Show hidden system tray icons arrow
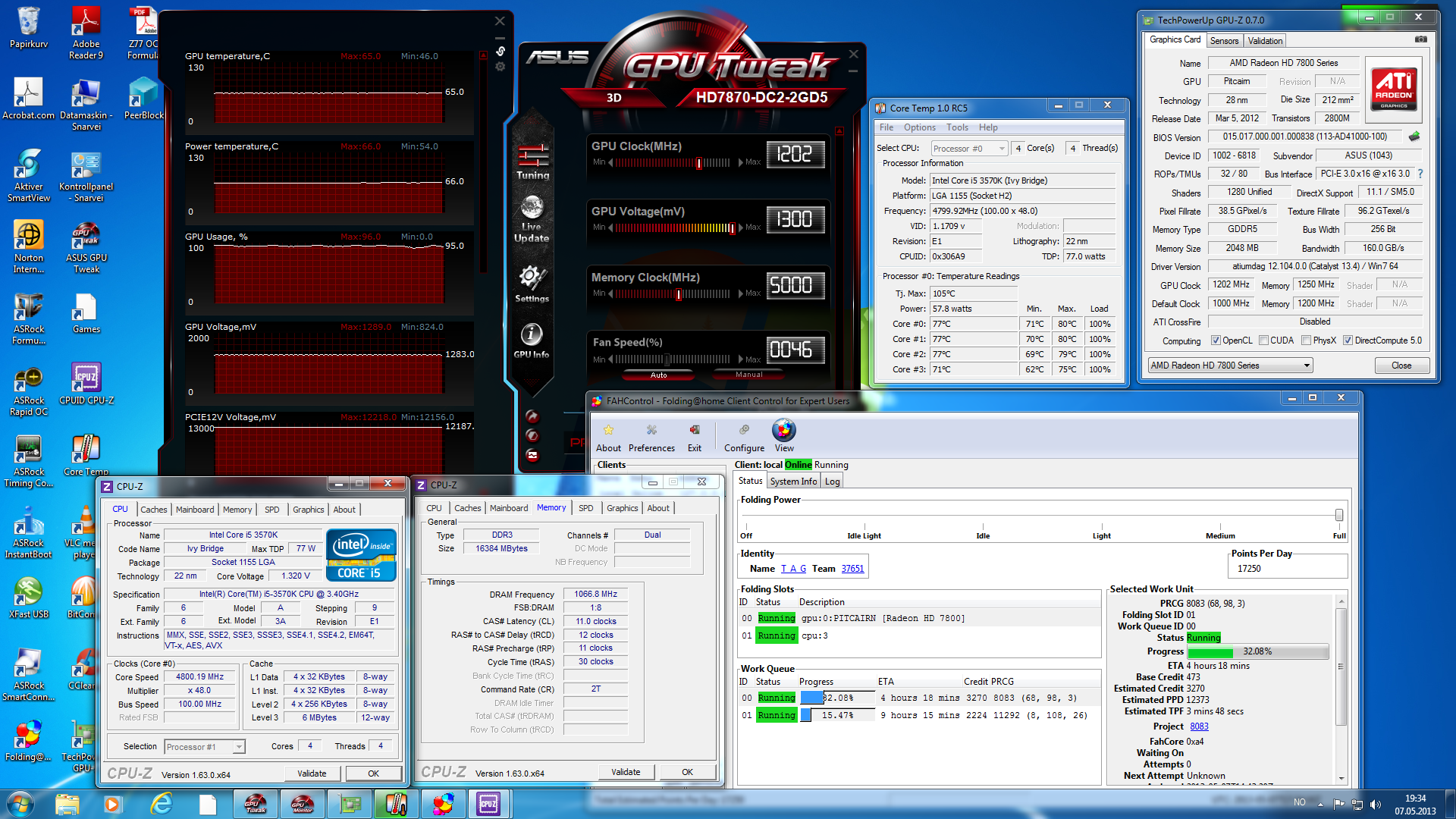Image resolution: width=1456 pixels, height=819 pixels. tap(1320, 804)
